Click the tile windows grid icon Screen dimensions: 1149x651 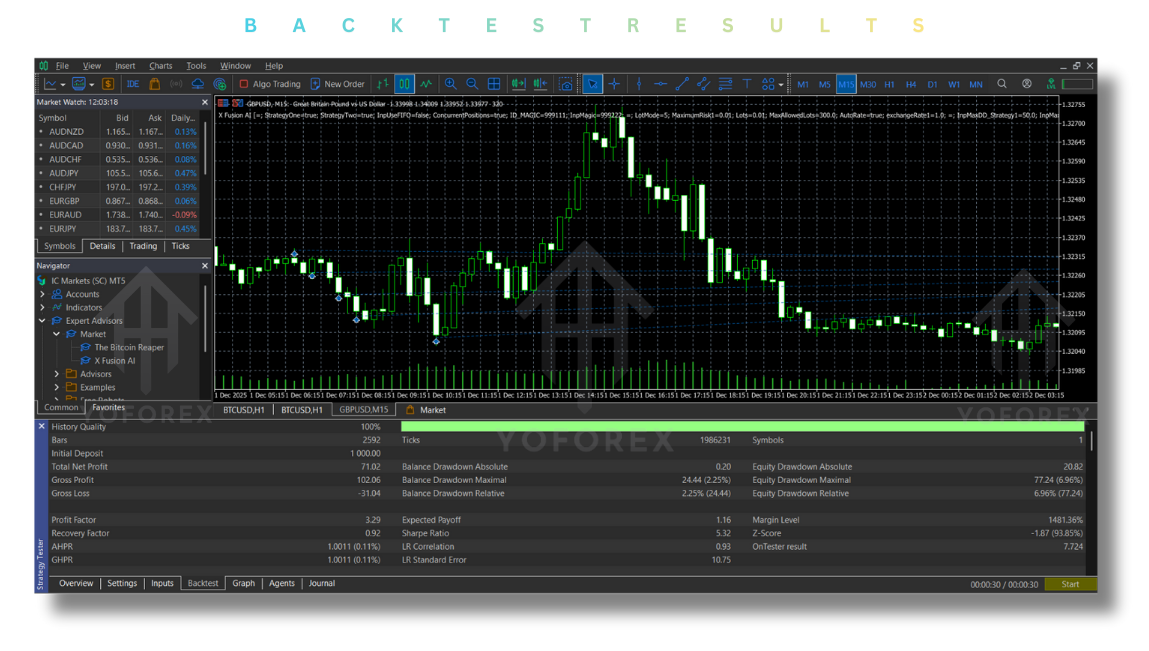494,85
